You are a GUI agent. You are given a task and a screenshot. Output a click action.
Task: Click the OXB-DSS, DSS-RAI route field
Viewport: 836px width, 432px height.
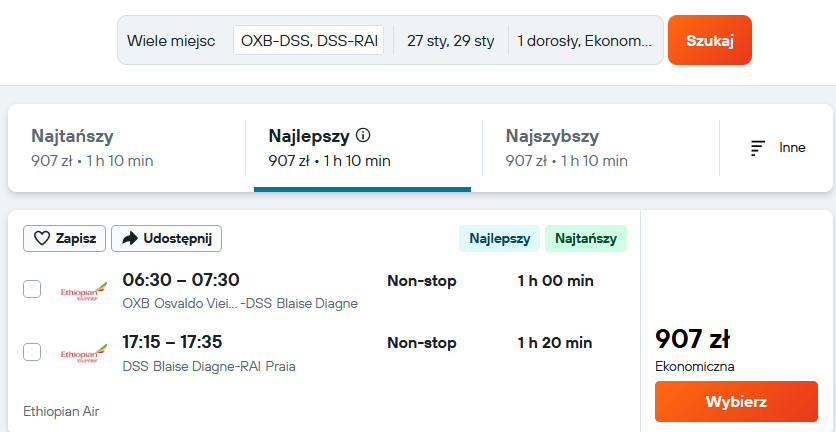pos(309,40)
